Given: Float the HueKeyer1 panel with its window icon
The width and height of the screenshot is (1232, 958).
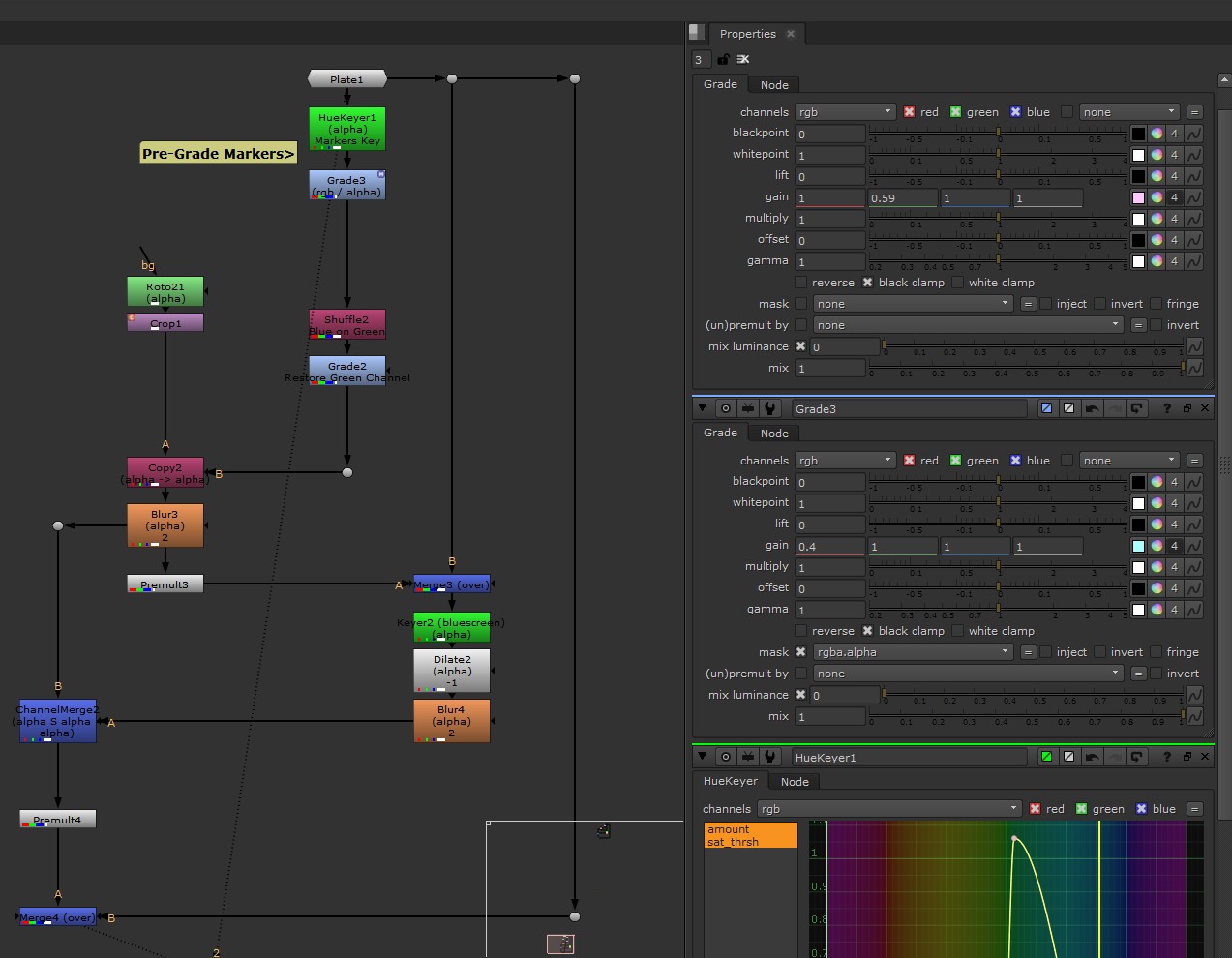Looking at the screenshot, I should click(1187, 757).
